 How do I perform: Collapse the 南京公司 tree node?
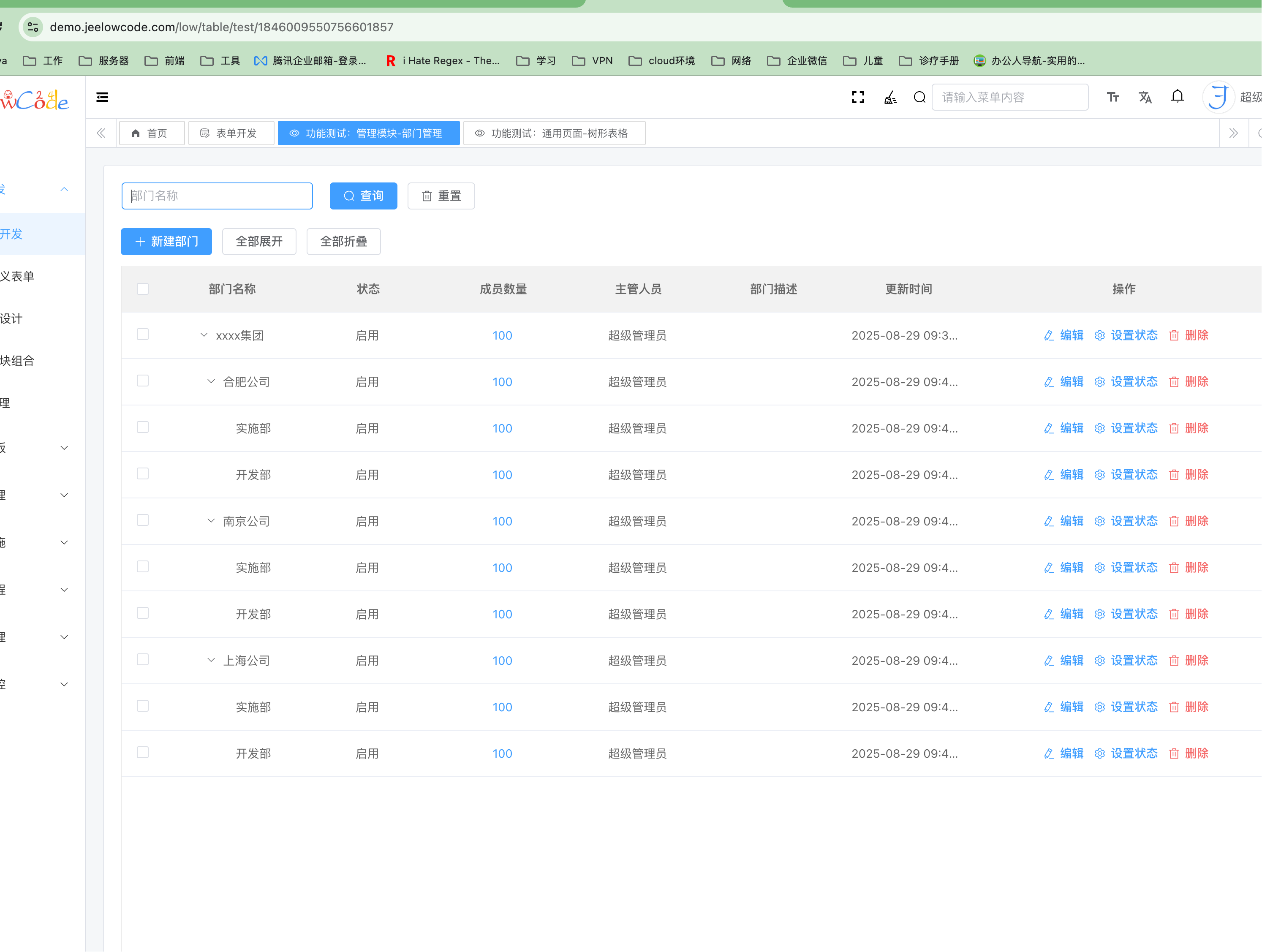point(210,521)
